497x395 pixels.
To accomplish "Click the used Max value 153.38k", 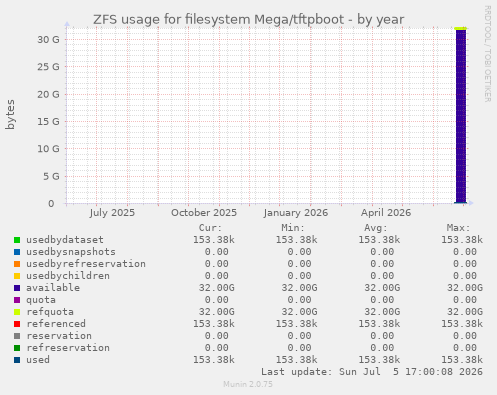I will [x=462, y=360].
